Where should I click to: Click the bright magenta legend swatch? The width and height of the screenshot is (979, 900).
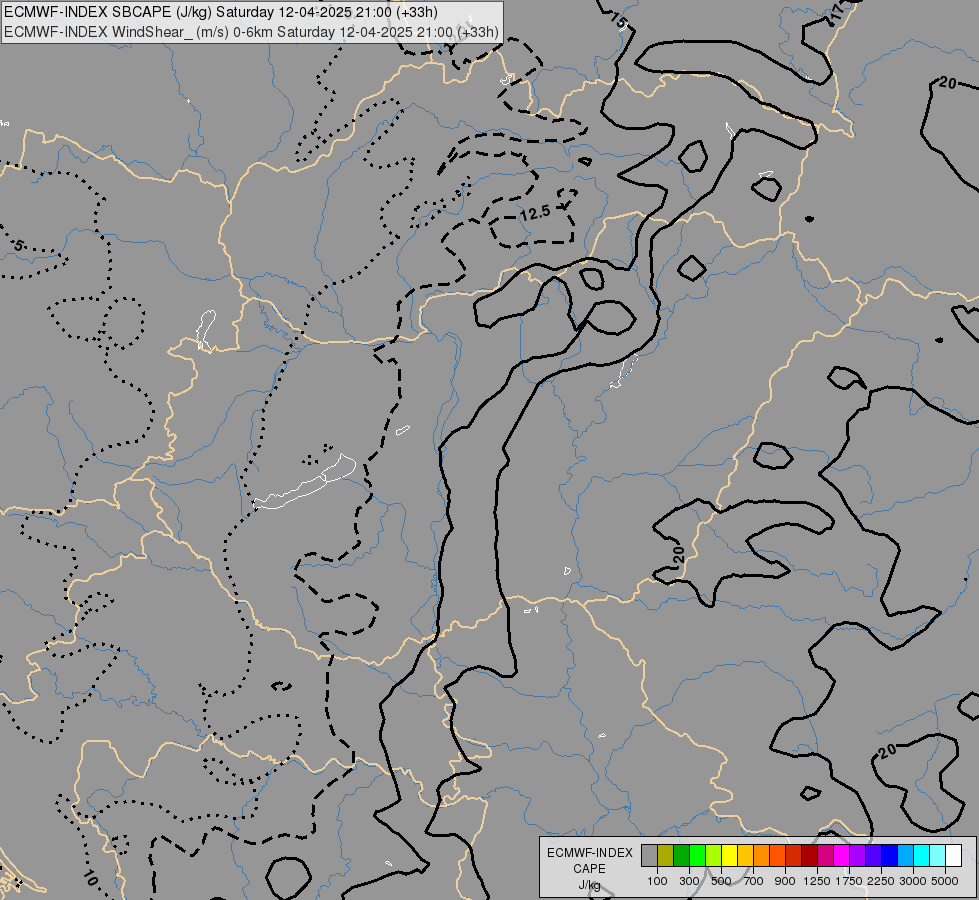842,855
